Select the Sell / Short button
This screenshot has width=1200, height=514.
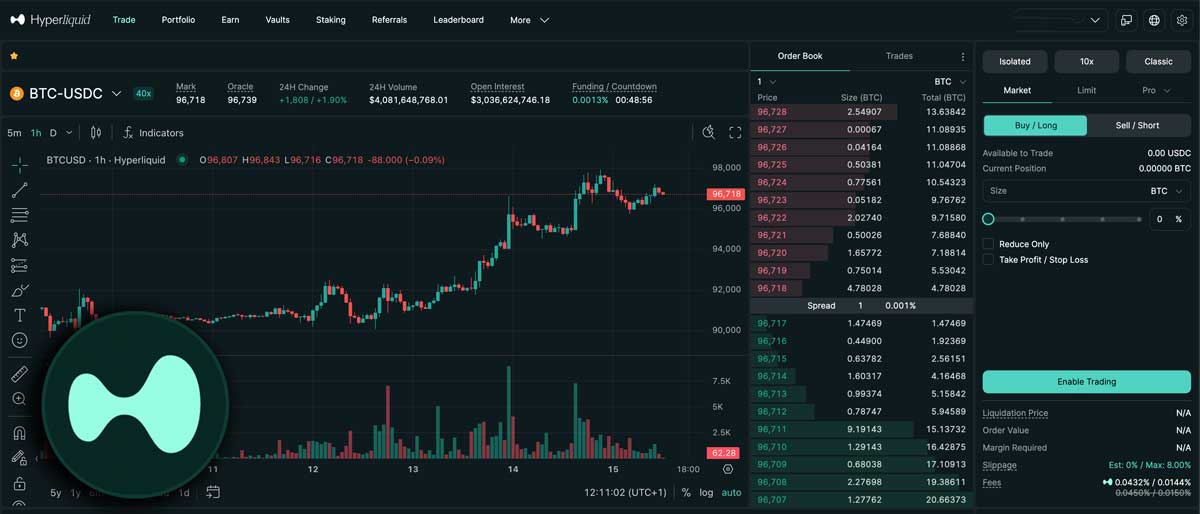coord(1137,126)
